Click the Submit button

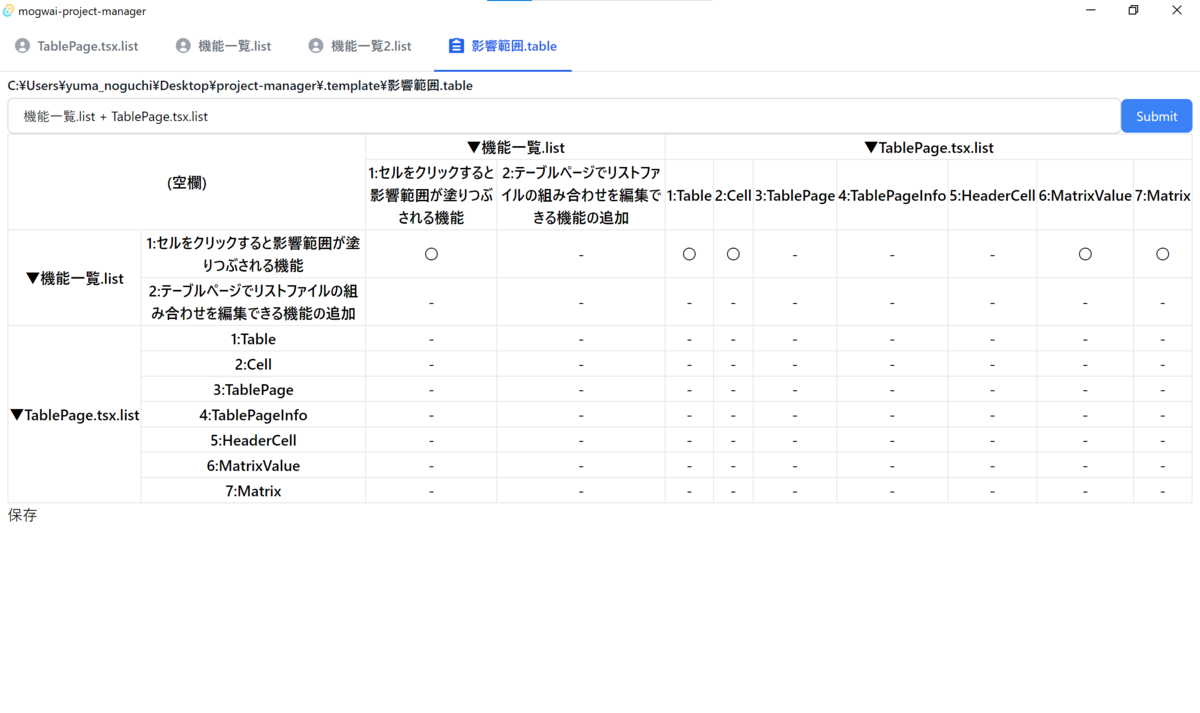point(1156,116)
